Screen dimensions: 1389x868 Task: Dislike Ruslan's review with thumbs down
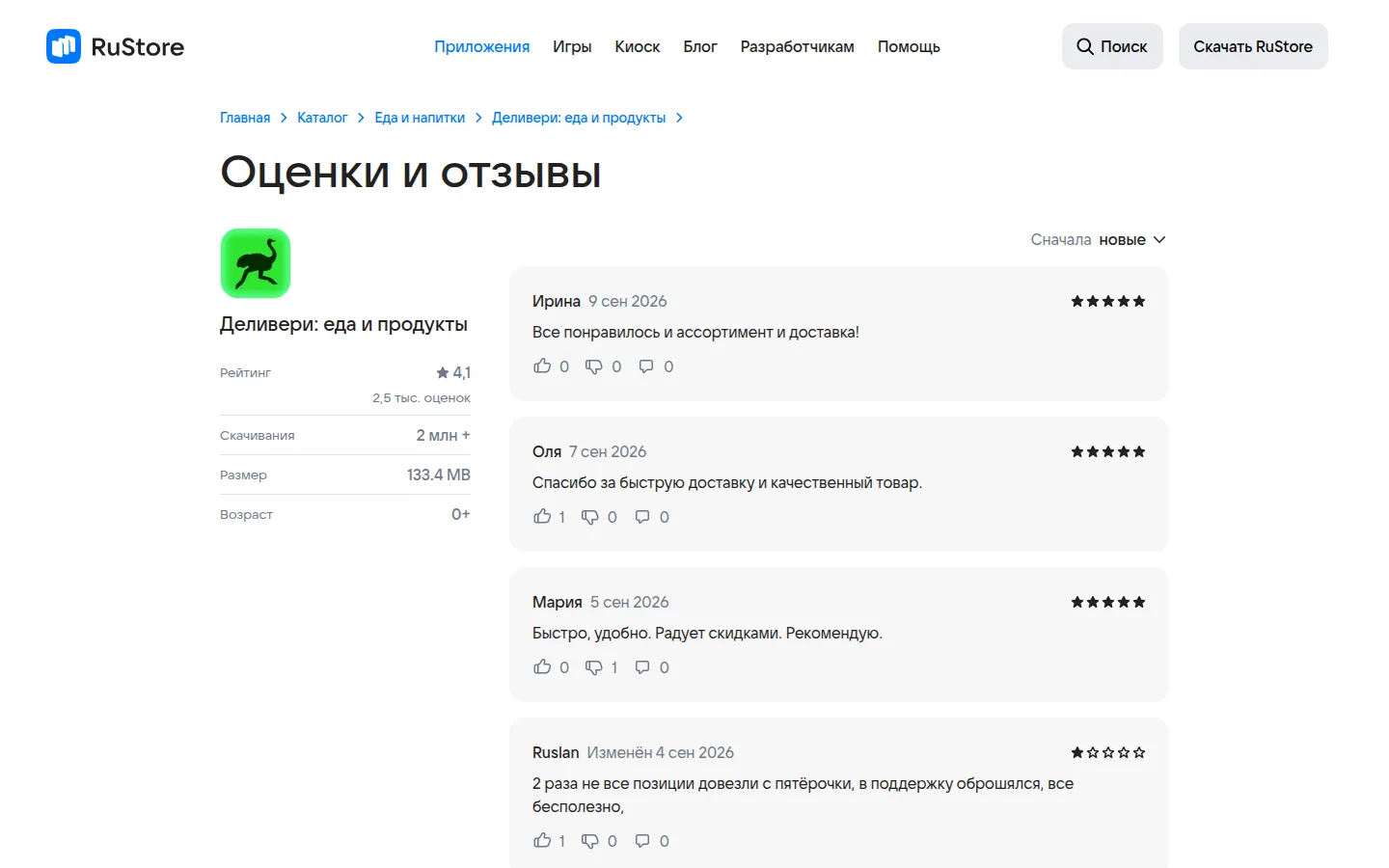[590, 841]
